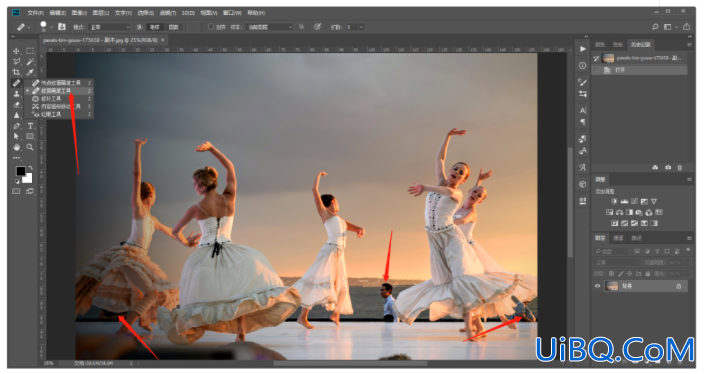Image resolution: width=705 pixels, height=374 pixels.
Task: Switch to the 通道 (Channels) tab
Action: click(x=618, y=238)
